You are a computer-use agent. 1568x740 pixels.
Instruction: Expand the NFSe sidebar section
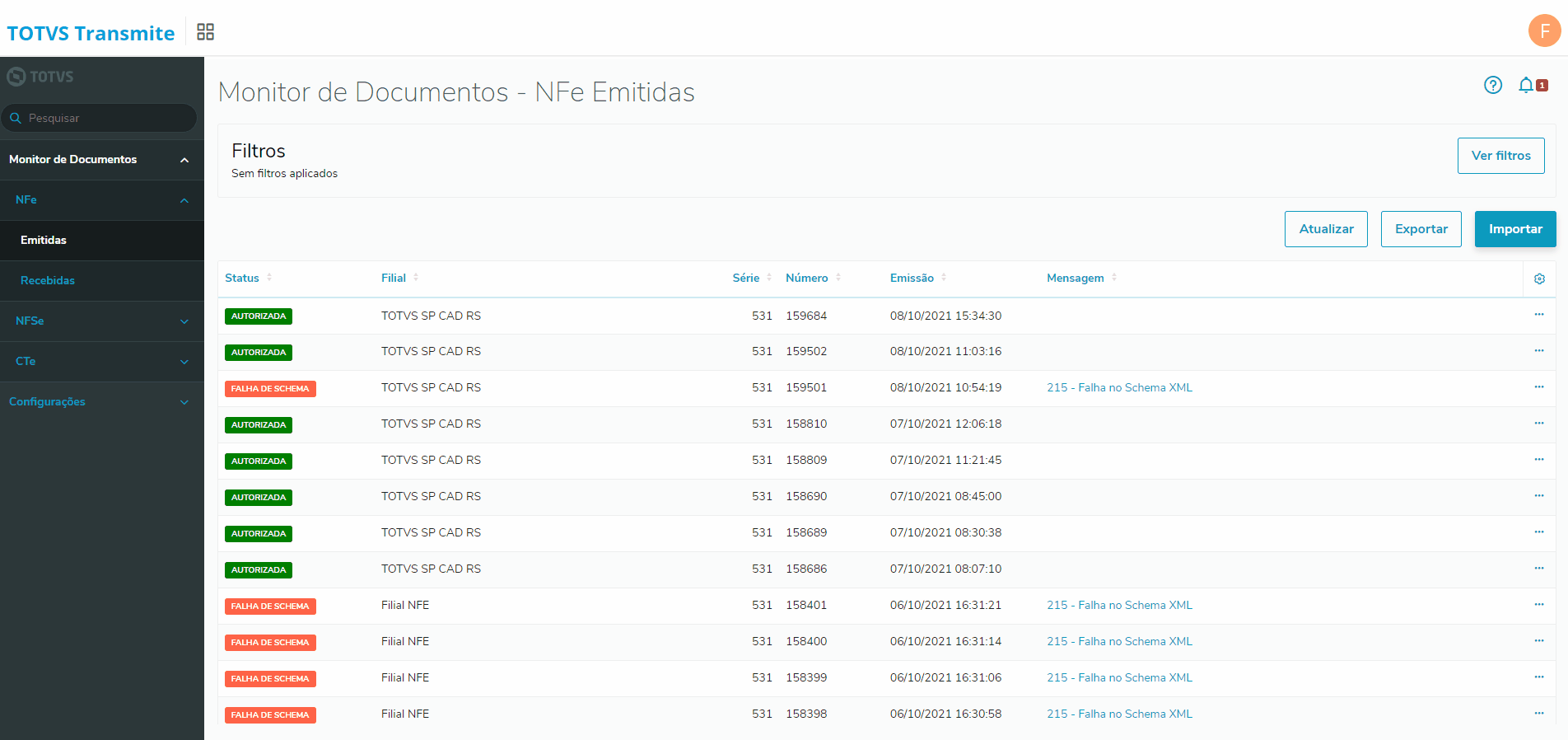(x=184, y=321)
